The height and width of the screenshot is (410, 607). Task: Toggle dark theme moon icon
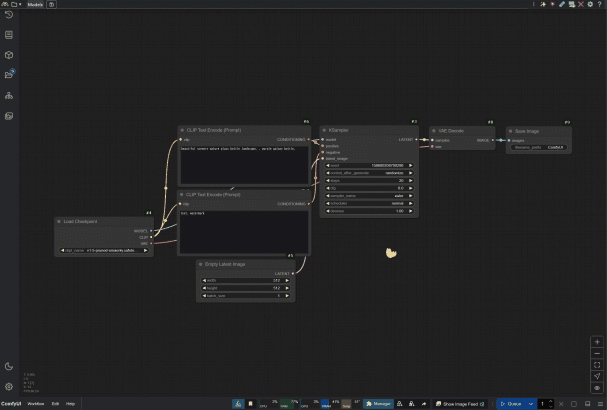9,366
